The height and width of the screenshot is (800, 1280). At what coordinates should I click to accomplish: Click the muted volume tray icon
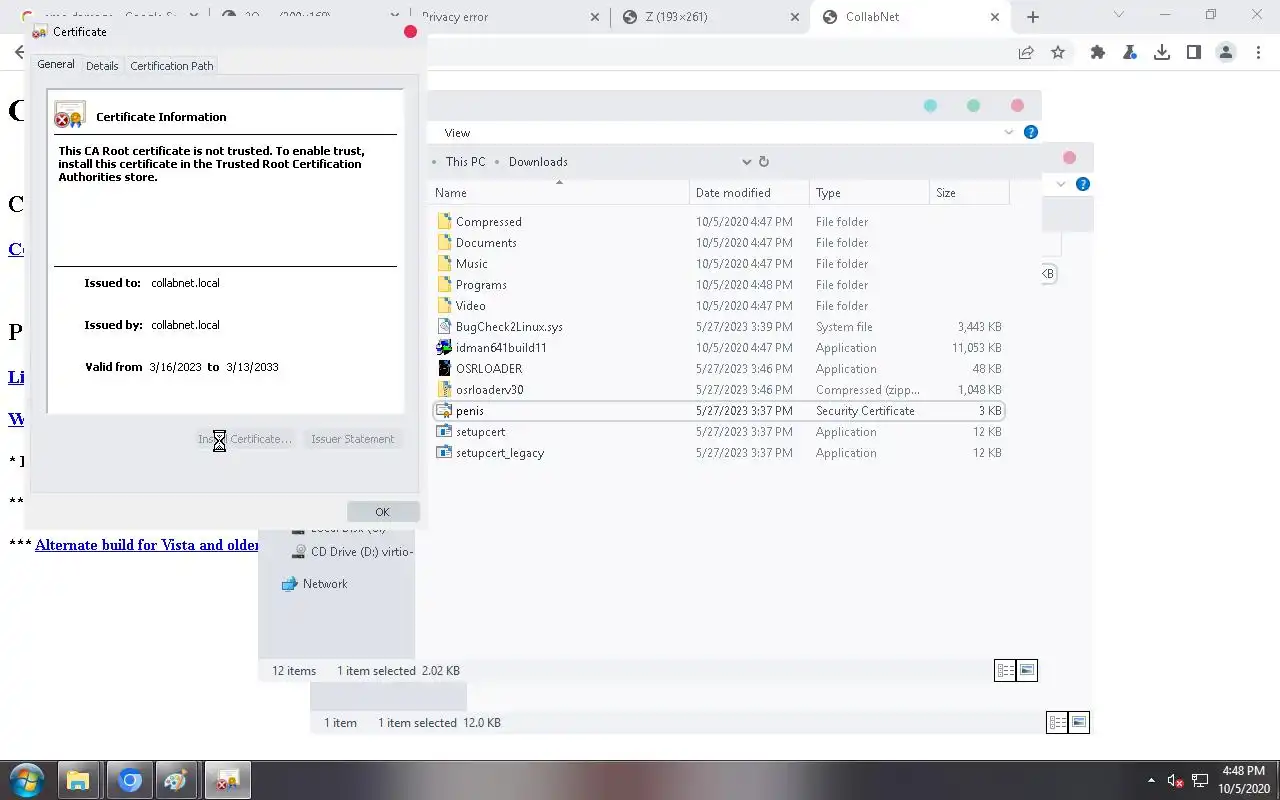tap(1176, 780)
